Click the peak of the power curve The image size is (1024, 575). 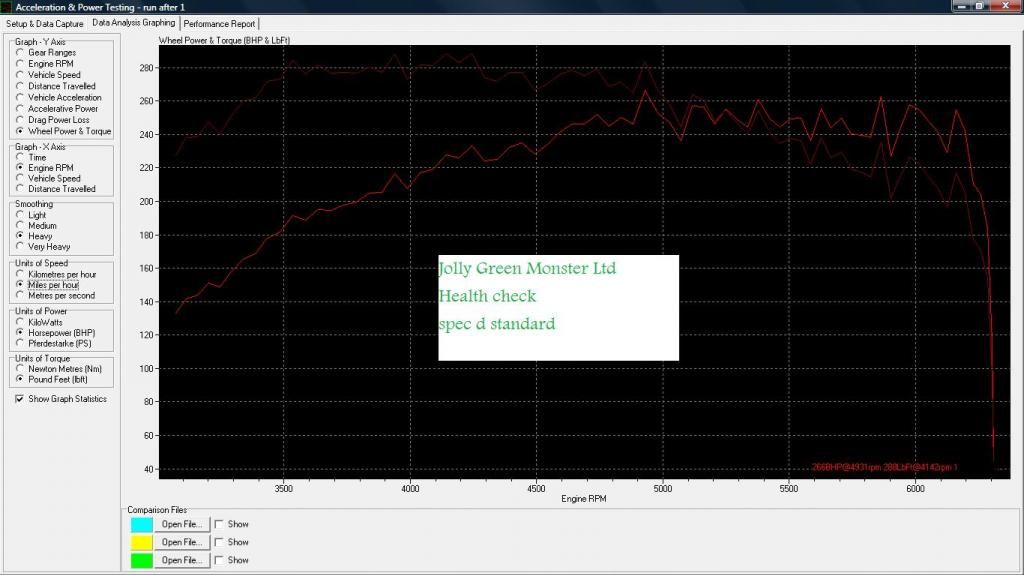645,91
